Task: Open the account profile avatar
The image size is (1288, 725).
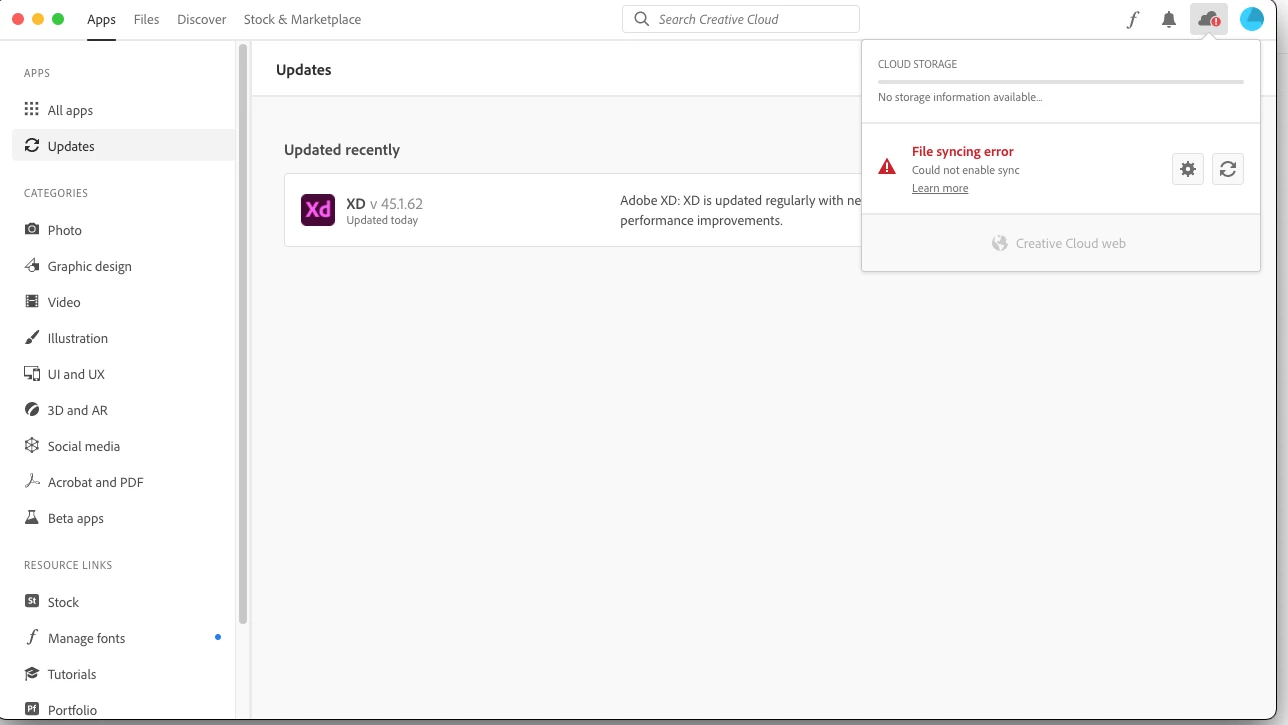Action: click(1252, 19)
